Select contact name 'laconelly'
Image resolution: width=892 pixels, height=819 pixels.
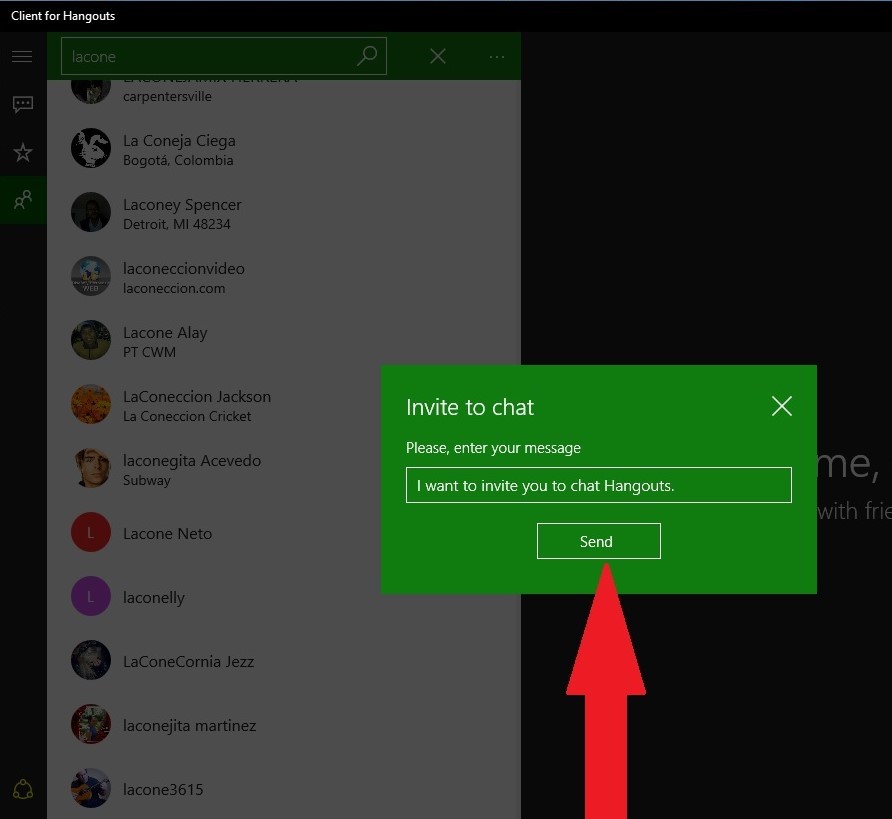tap(154, 598)
